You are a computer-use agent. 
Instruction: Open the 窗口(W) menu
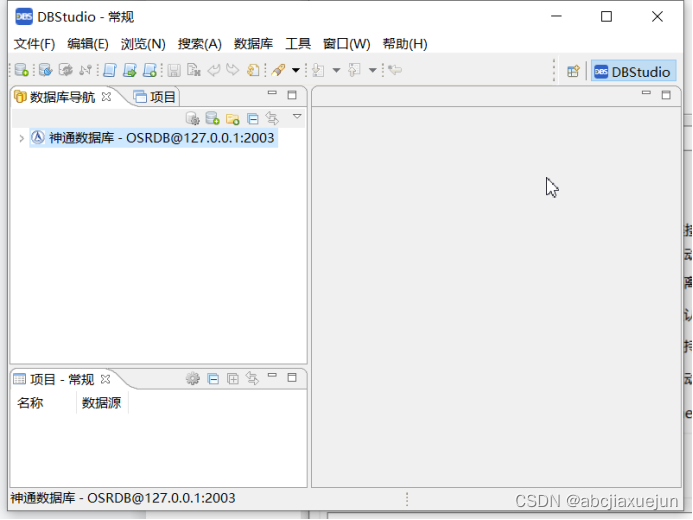(346, 44)
